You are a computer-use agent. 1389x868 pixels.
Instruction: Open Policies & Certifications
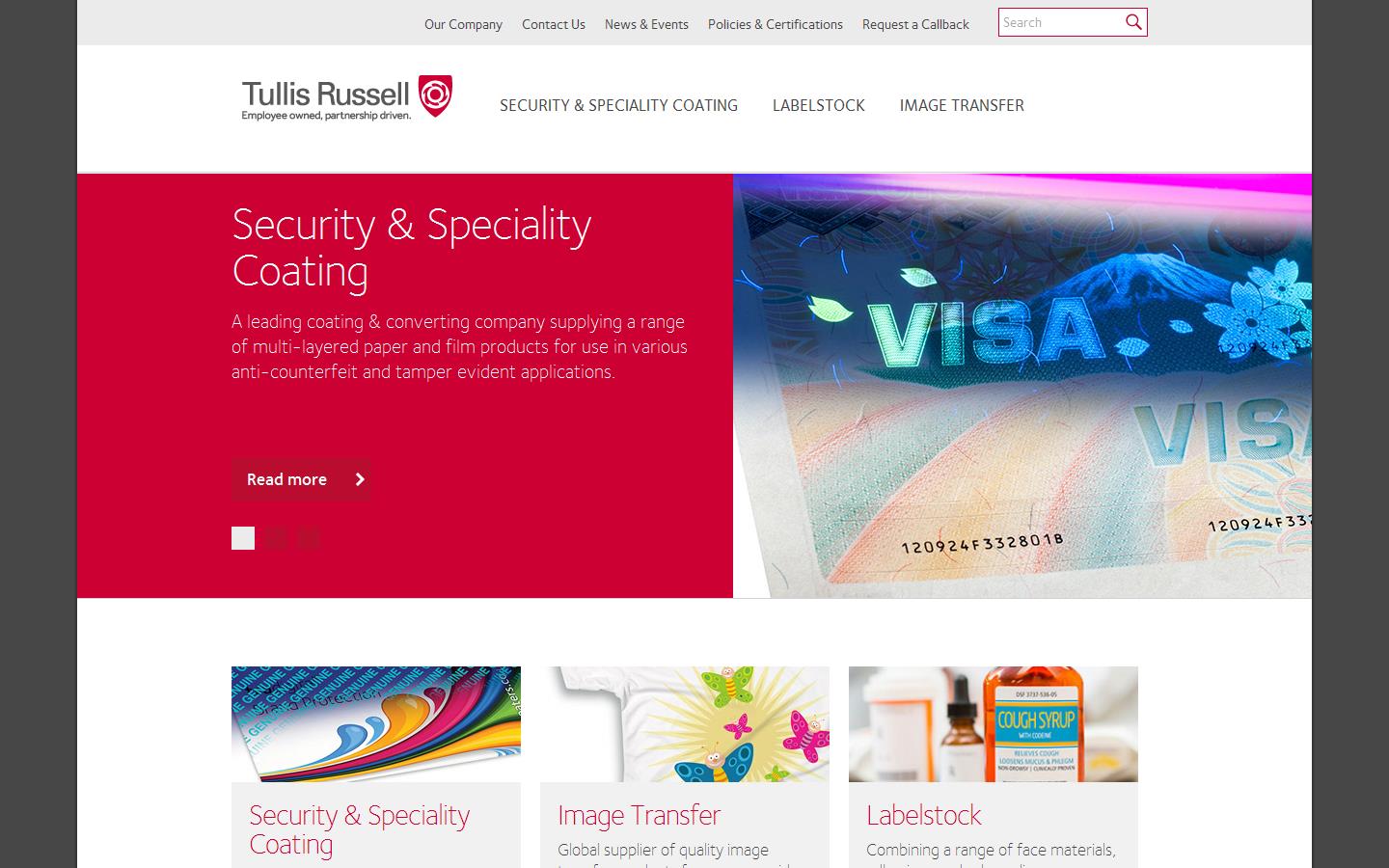(x=776, y=24)
